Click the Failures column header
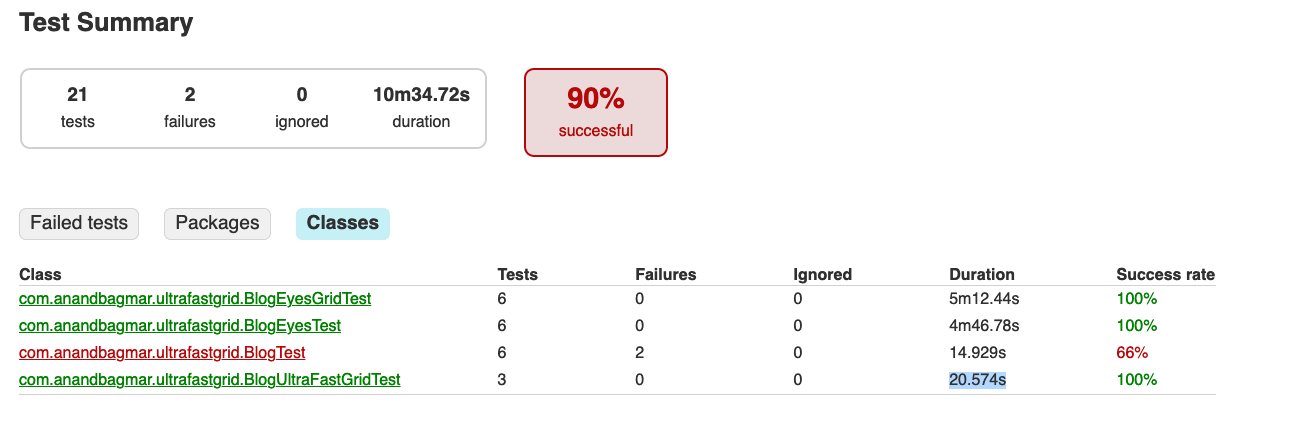 (665, 274)
